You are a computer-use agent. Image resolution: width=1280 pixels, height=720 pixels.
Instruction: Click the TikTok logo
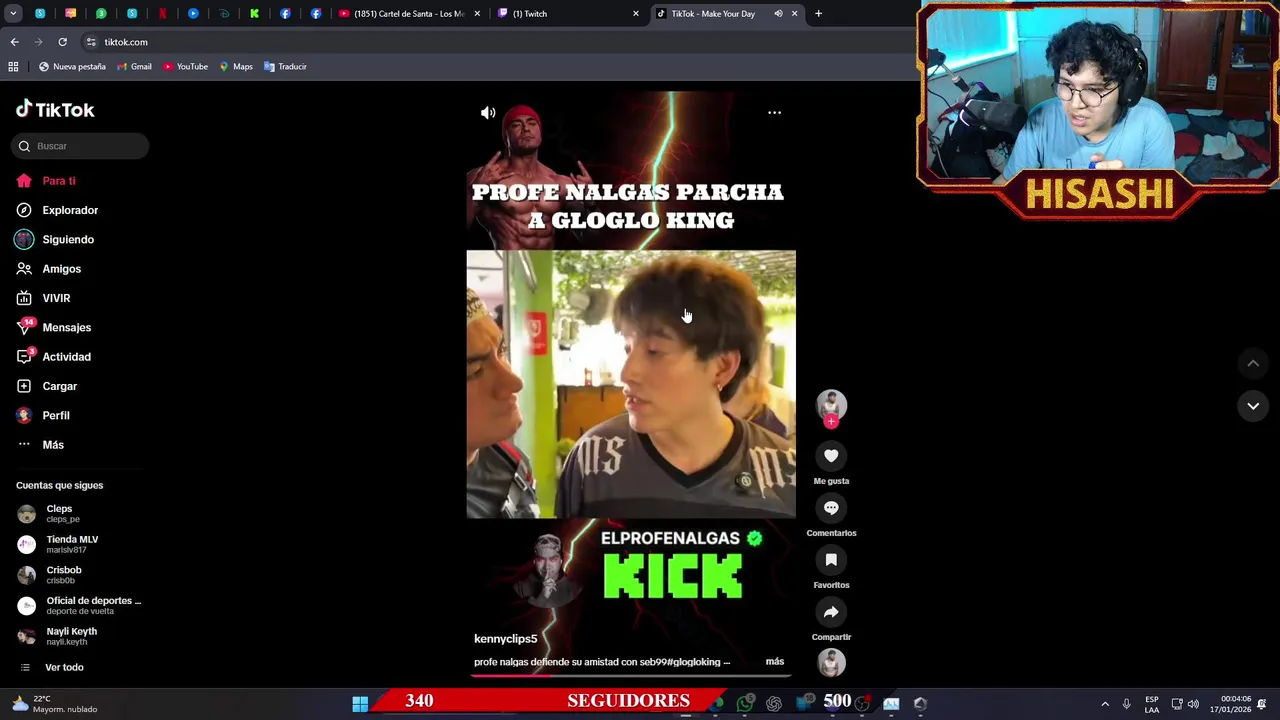pyautogui.click(x=55, y=110)
